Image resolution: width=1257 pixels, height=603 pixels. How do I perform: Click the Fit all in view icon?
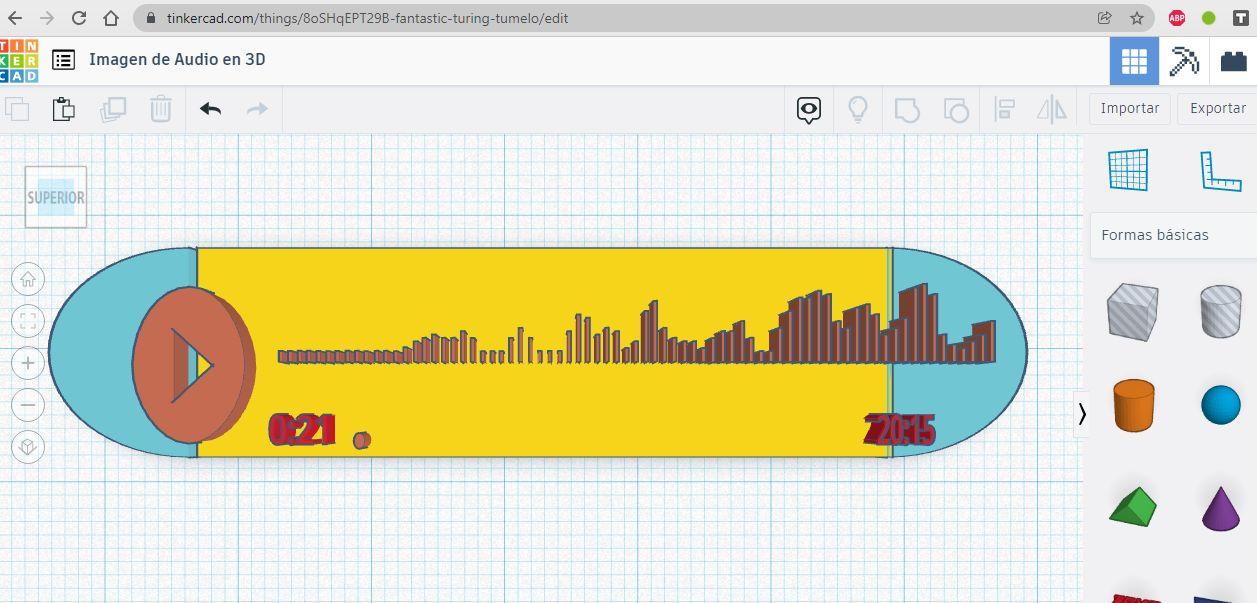[28, 321]
